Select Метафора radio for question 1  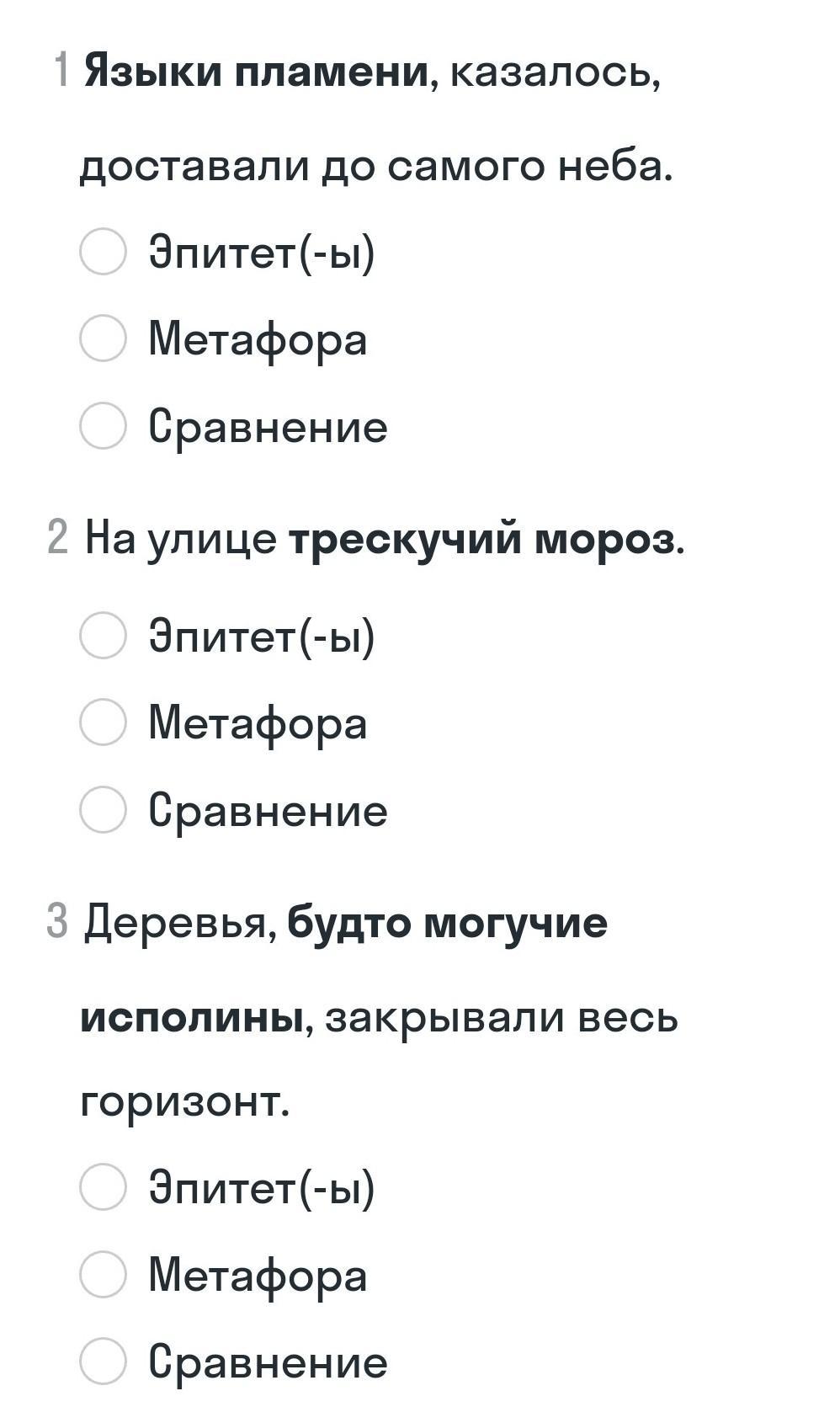pyautogui.click(x=103, y=338)
